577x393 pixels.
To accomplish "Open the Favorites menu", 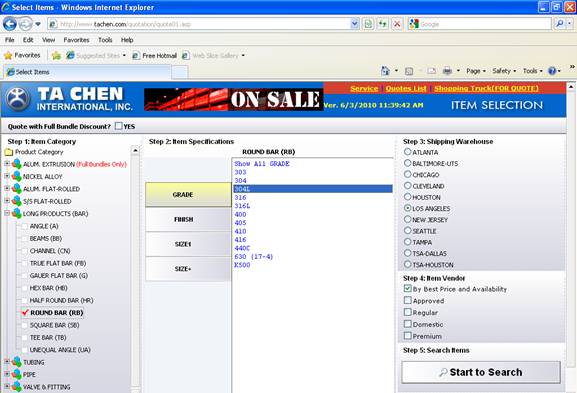I will (x=76, y=40).
